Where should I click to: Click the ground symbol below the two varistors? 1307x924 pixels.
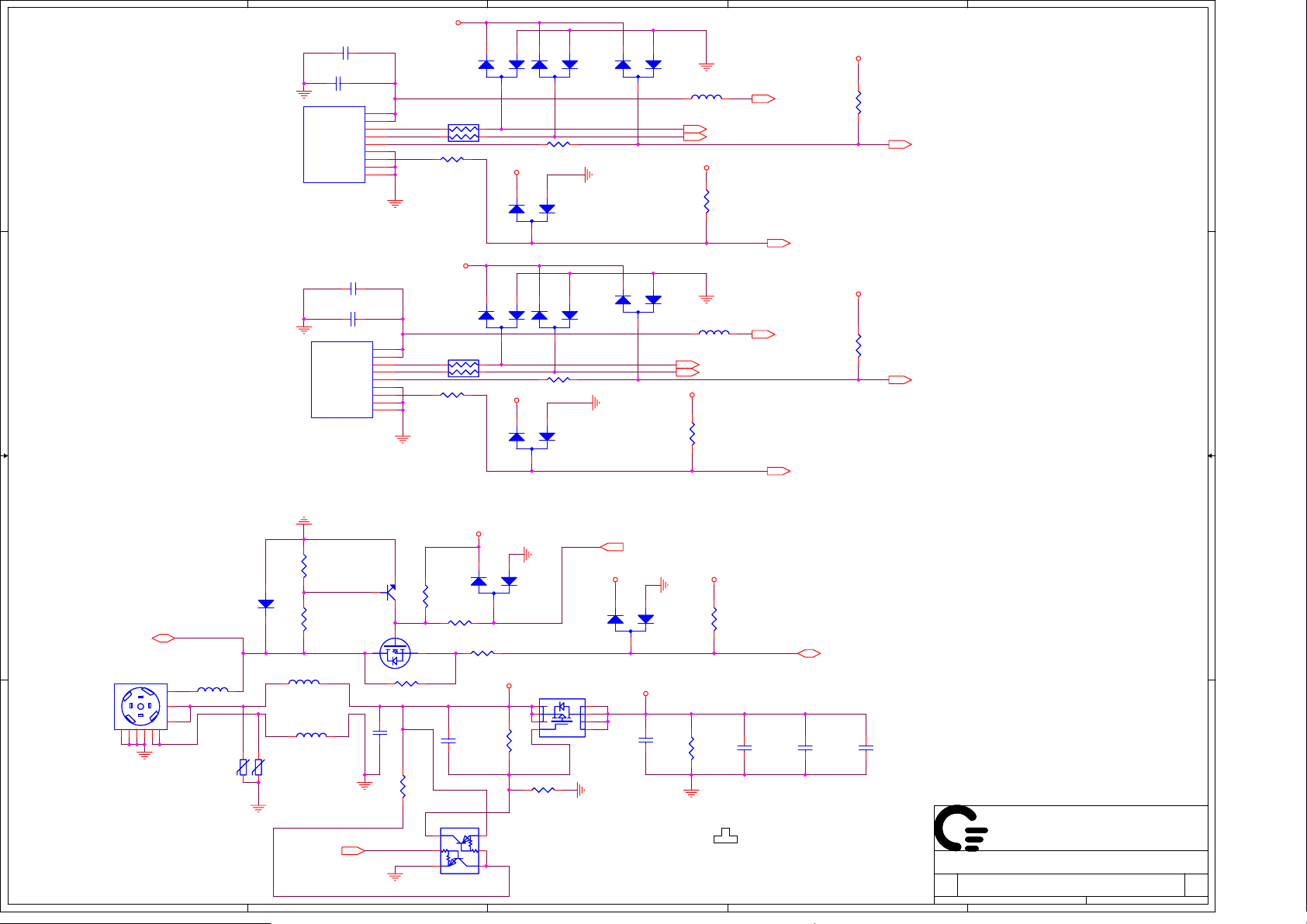258,807
